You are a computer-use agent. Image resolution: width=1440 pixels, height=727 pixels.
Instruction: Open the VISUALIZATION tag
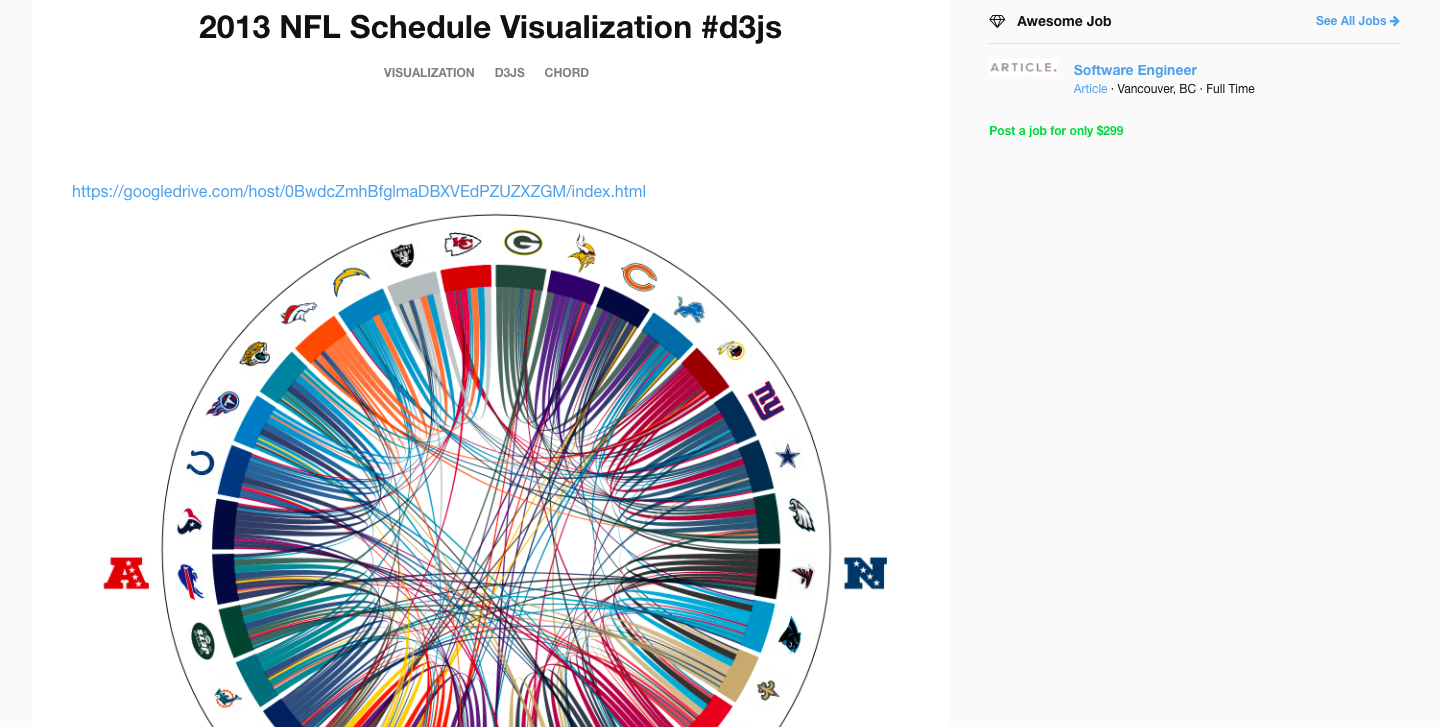coord(429,73)
